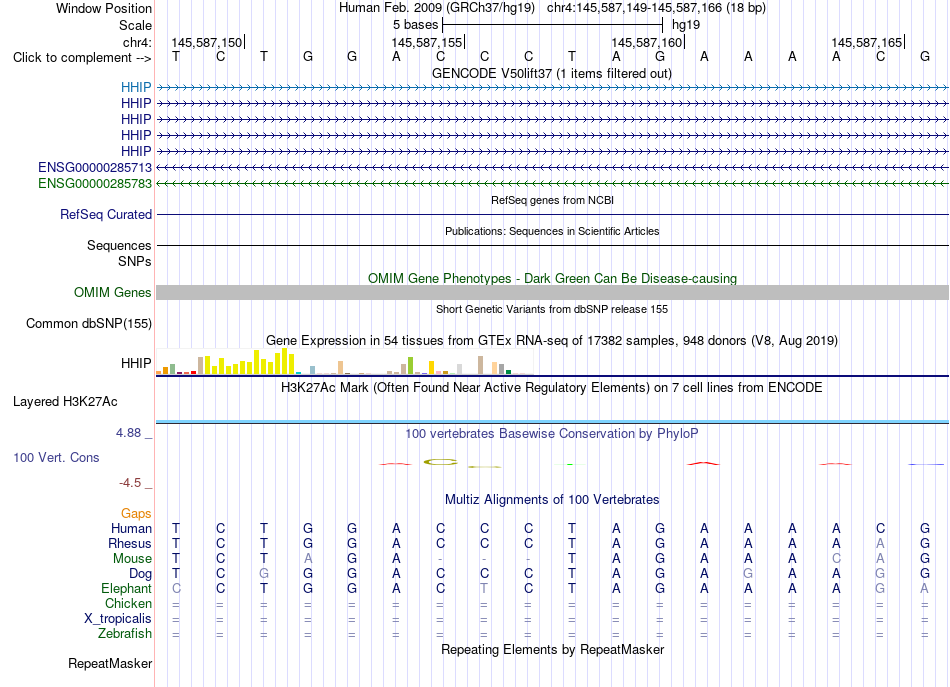This screenshot has width=950, height=687.
Task: Select the Mouse alignment row label
Action: point(132,559)
